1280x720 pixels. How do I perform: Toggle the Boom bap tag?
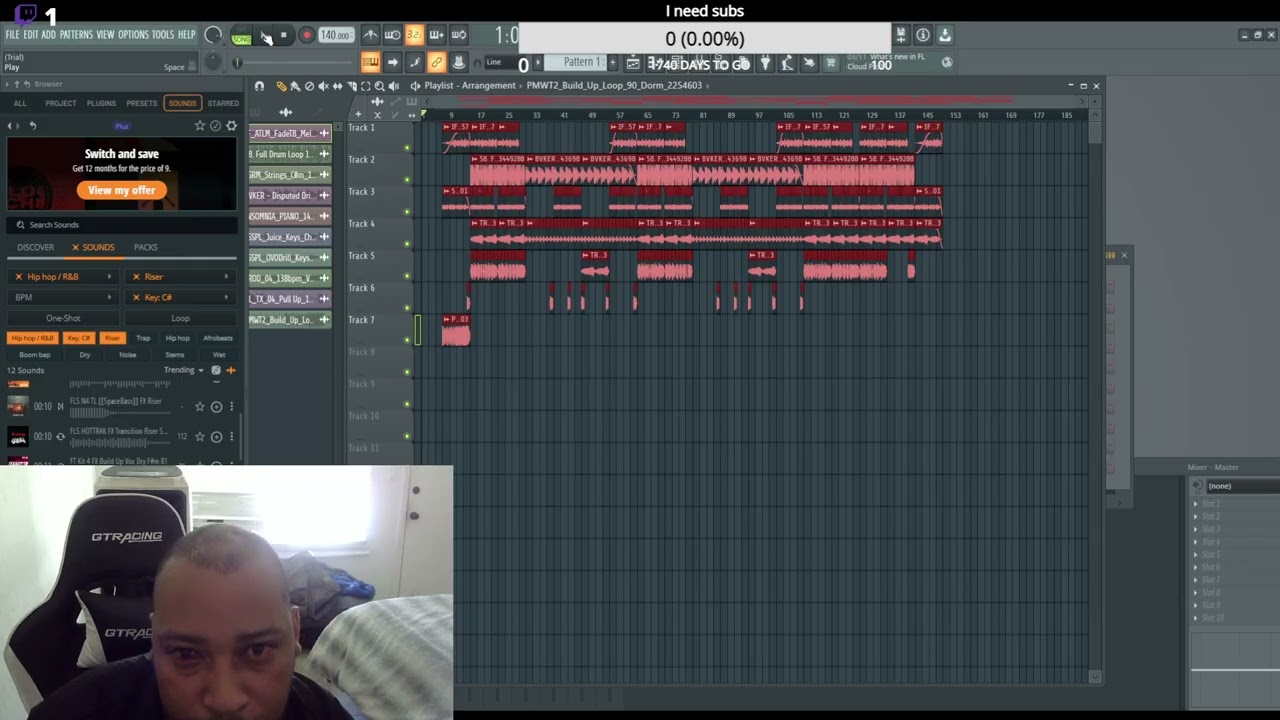tap(34, 355)
